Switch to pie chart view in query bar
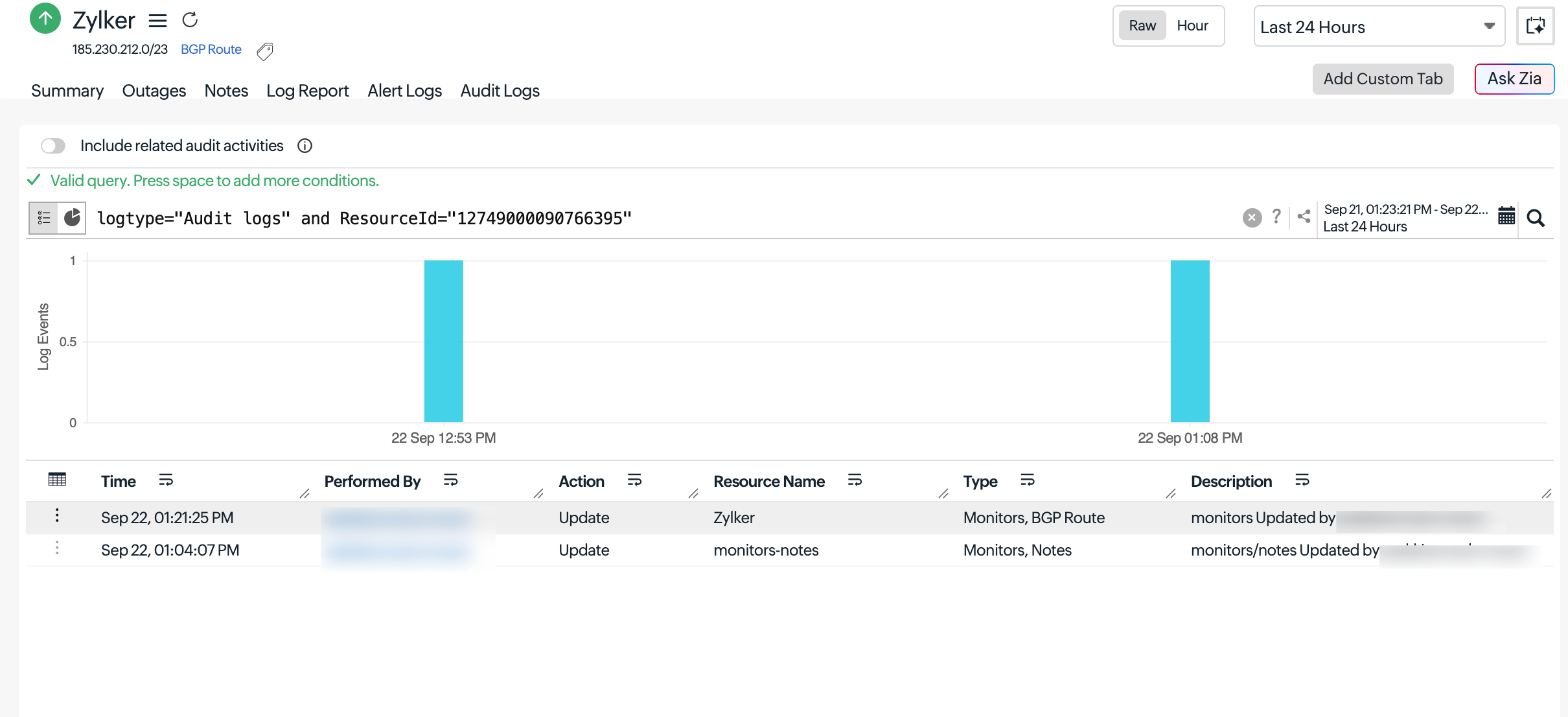This screenshot has height=717, width=1568. pyautogui.click(x=72, y=217)
